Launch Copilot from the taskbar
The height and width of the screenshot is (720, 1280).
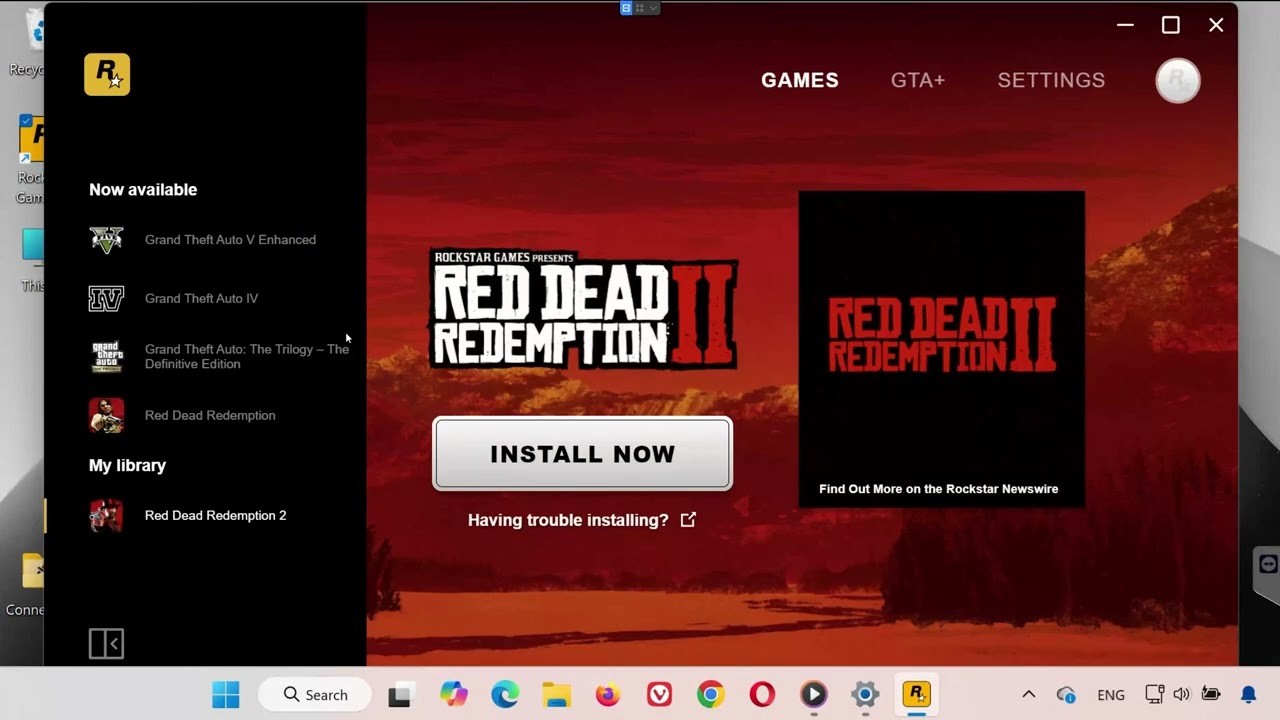[453, 694]
